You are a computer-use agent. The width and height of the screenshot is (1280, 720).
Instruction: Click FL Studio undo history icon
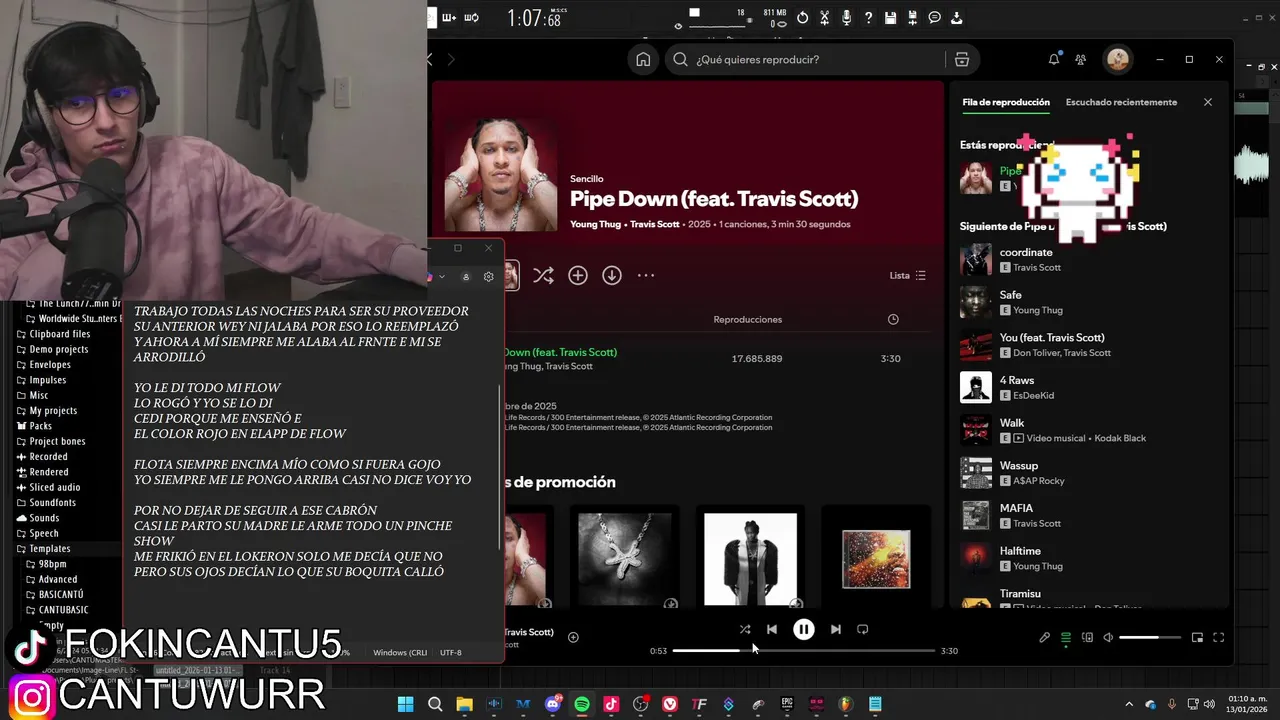click(x=802, y=17)
